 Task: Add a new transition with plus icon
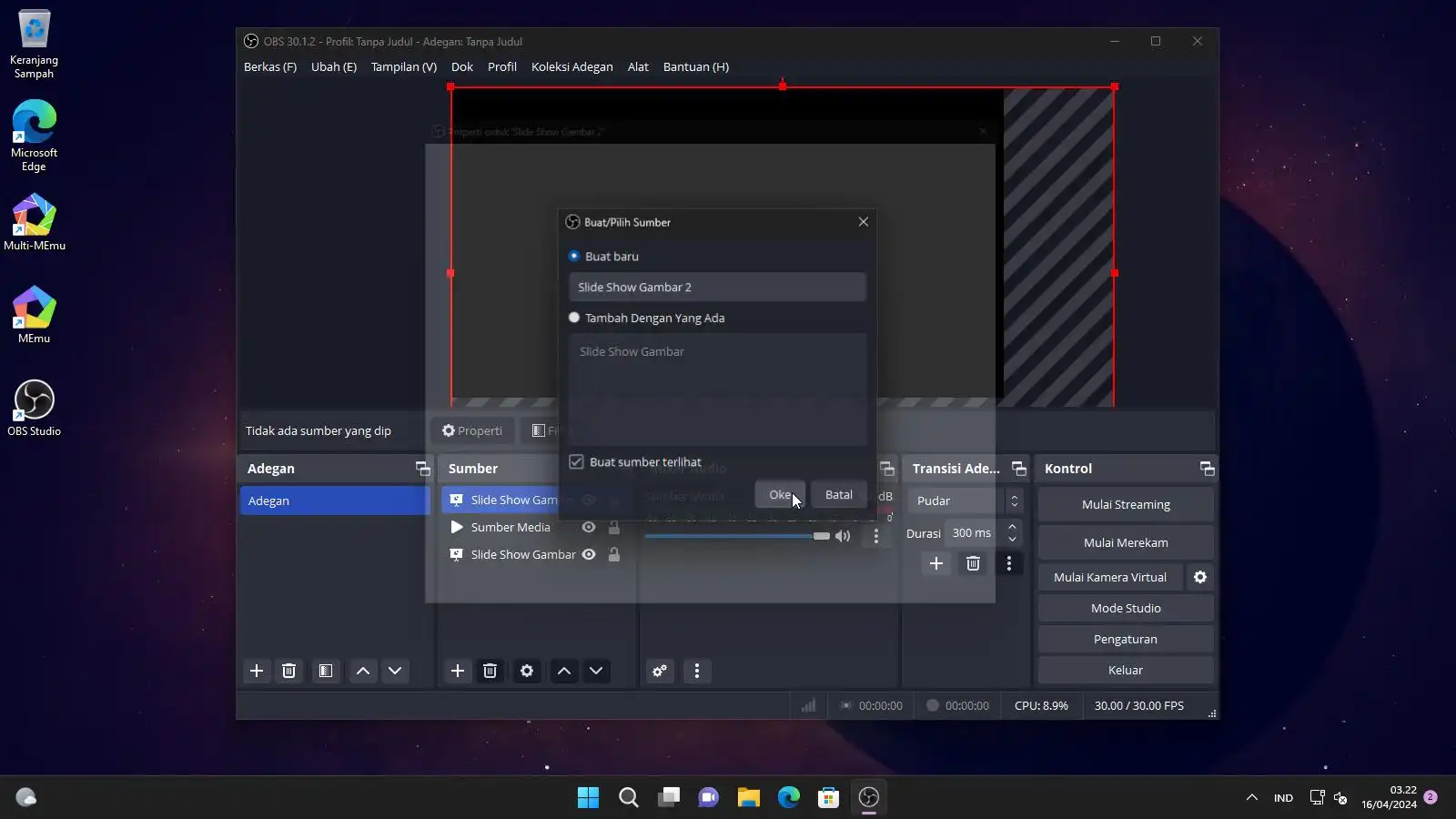tap(936, 563)
